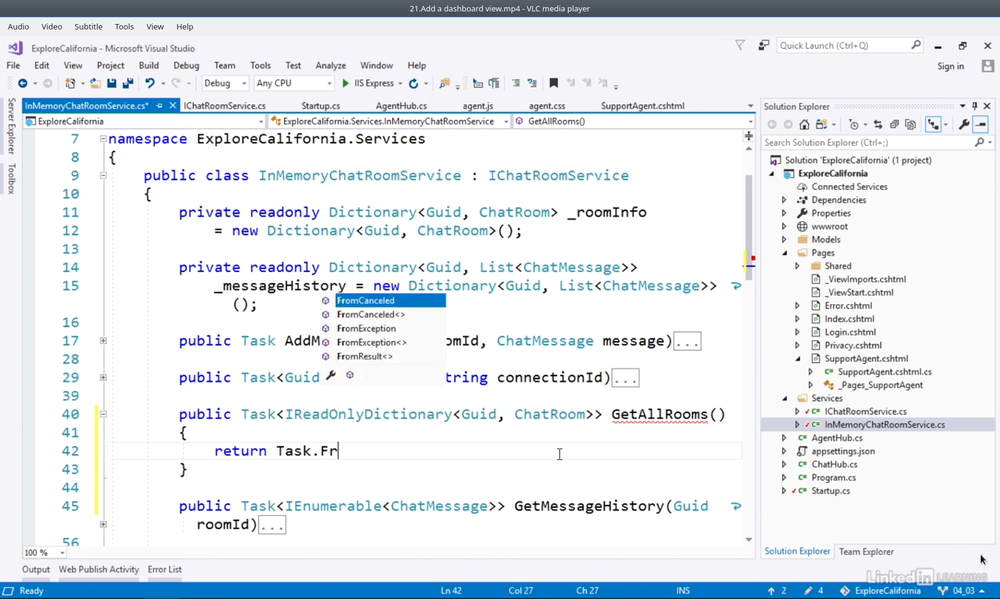The width and height of the screenshot is (1000, 599).
Task: Open the Server Explorer side tab
Action: pyautogui.click(x=11, y=126)
